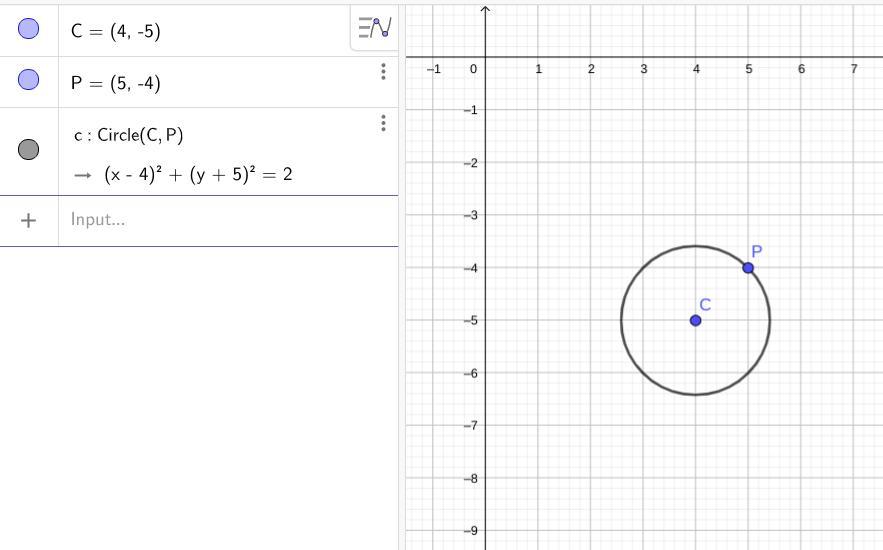Click the x-axis tick label 5
This screenshot has width=883, height=550.
point(748,69)
